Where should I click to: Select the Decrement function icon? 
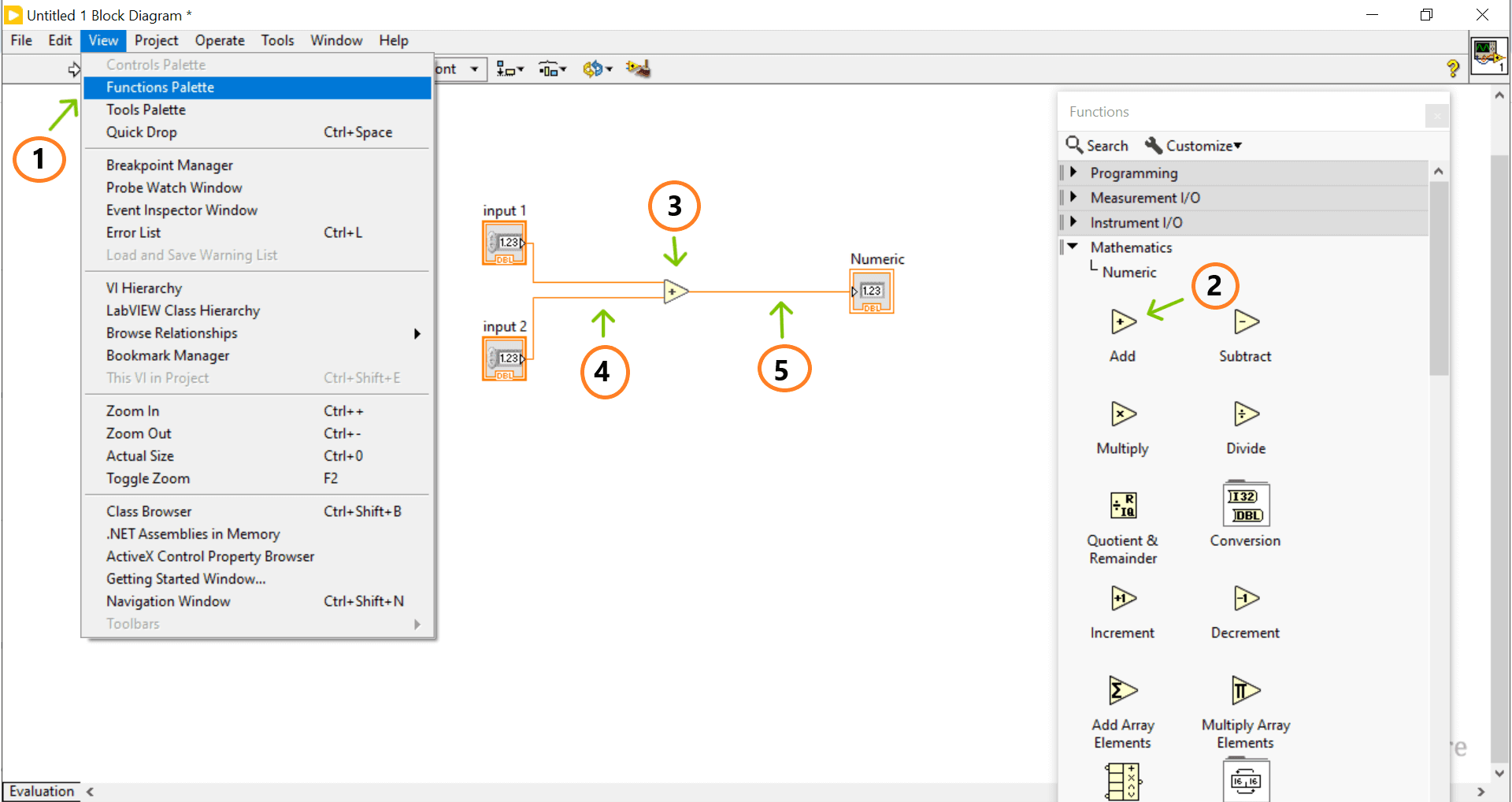coord(1245,599)
